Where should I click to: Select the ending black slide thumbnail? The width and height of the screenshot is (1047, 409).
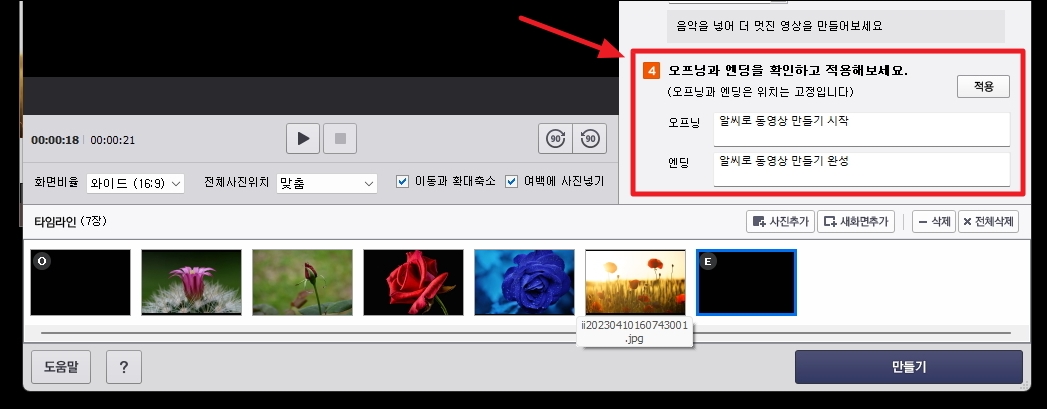(x=746, y=282)
